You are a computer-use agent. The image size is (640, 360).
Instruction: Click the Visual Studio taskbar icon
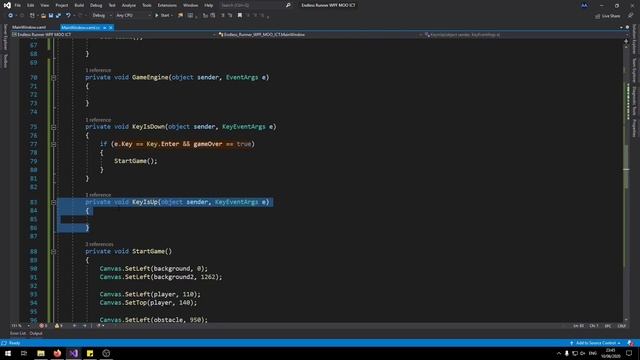click(73, 353)
